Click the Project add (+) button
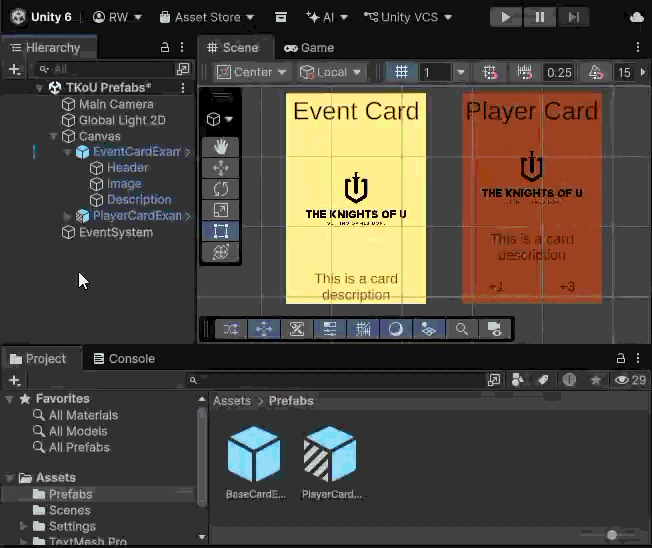 click(x=15, y=380)
